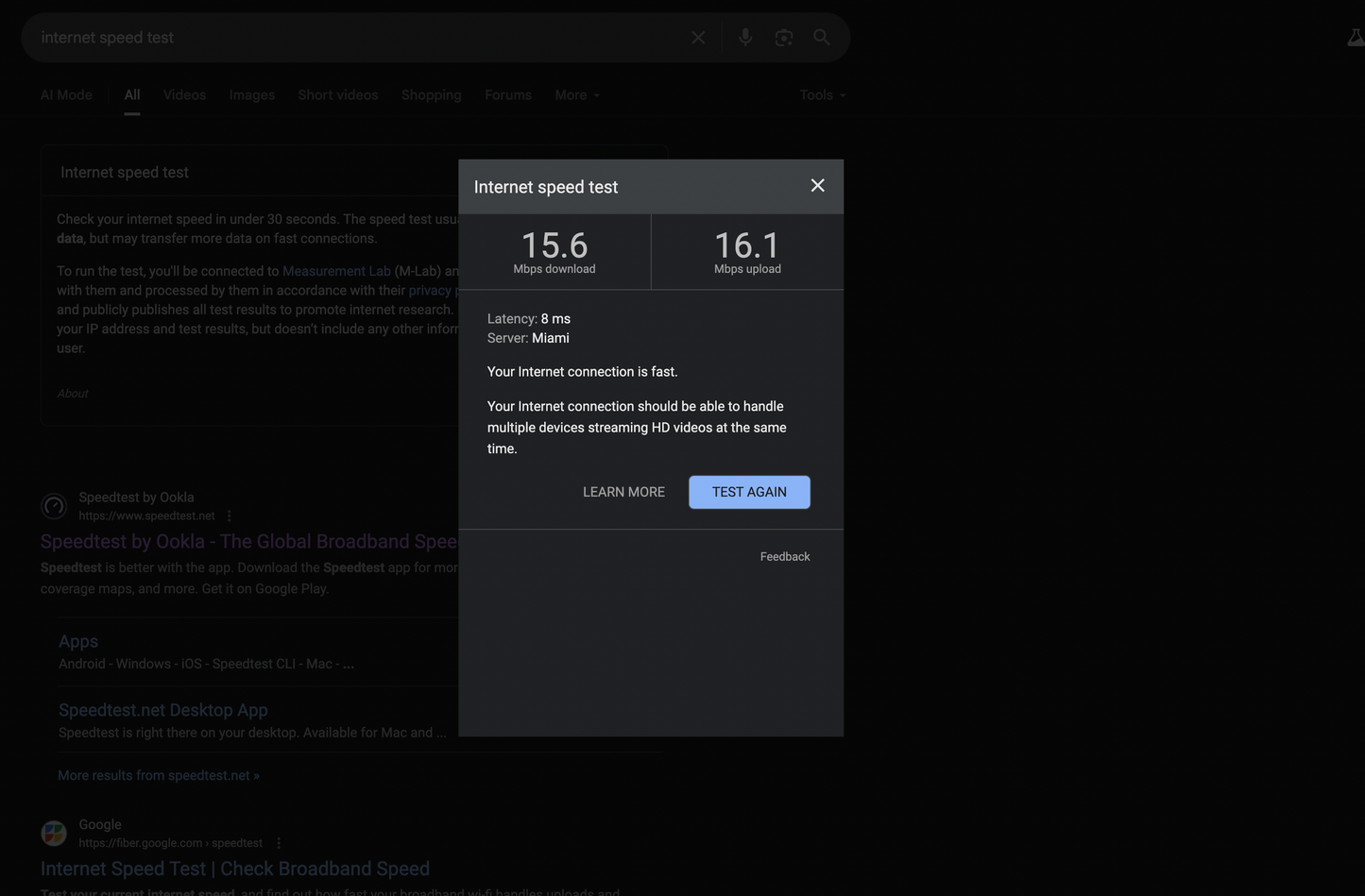1365x896 pixels.
Task: Open the Measurement Lab link
Action: (336, 271)
